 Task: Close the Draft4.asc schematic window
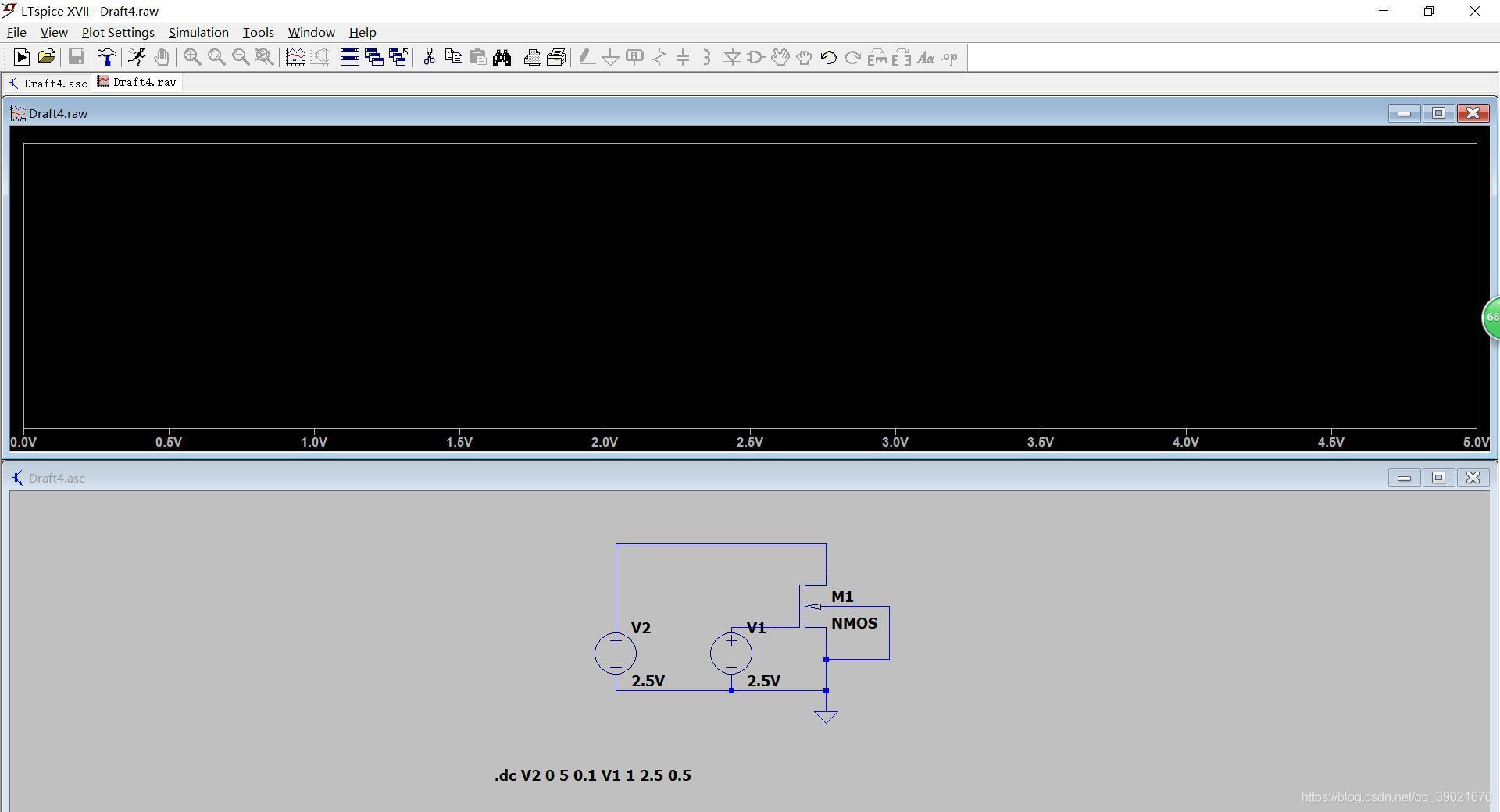coord(1473,478)
